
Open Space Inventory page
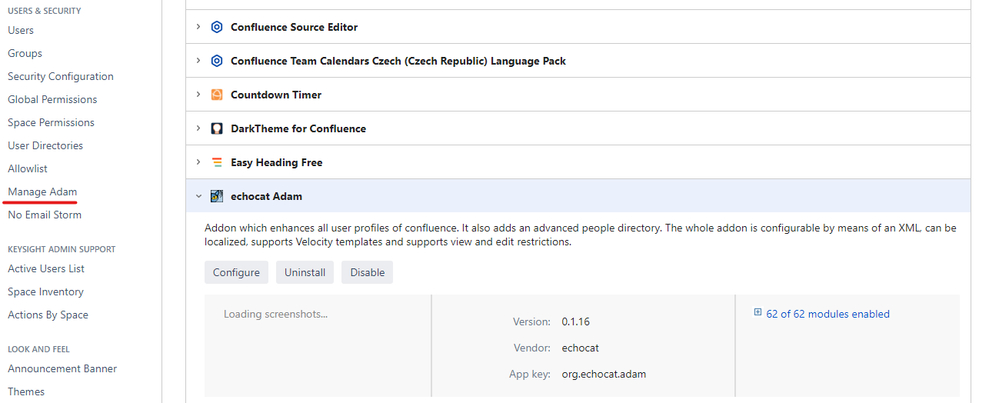45,292
